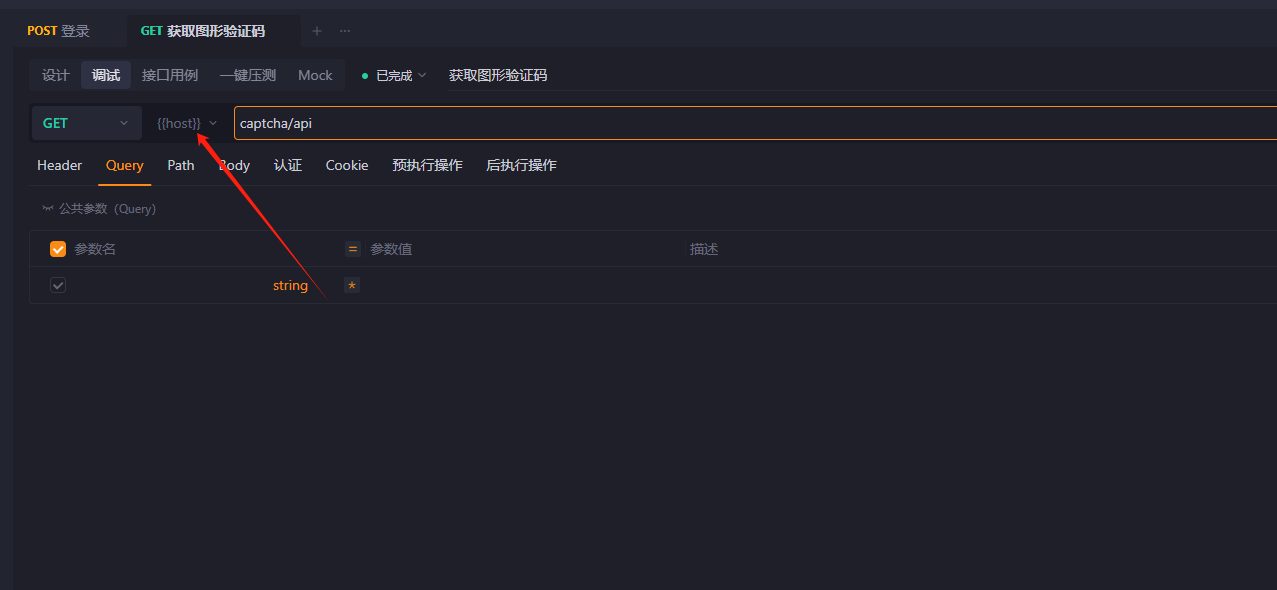This screenshot has height=590, width=1277.
Task: Open the 认证 tab
Action: click(288, 165)
